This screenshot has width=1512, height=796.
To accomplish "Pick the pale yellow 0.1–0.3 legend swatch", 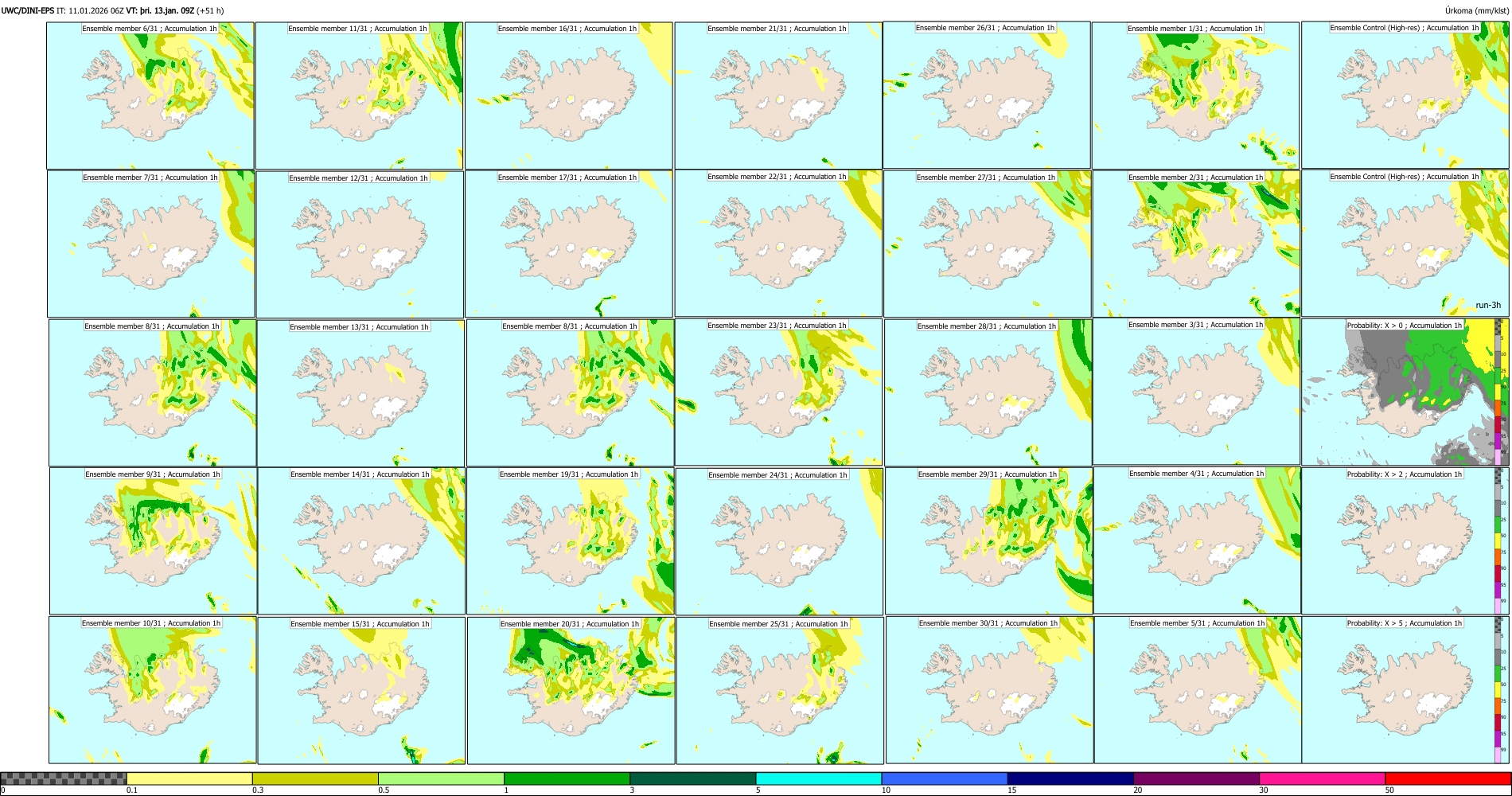I will [x=189, y=778].
